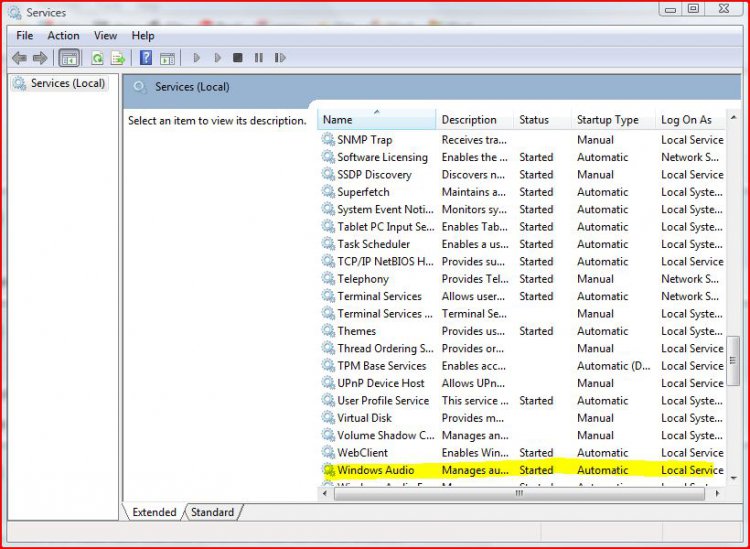Click 'Select an item to view its description' text
This screenshot has height=549, width=750.
pos(217,121)
